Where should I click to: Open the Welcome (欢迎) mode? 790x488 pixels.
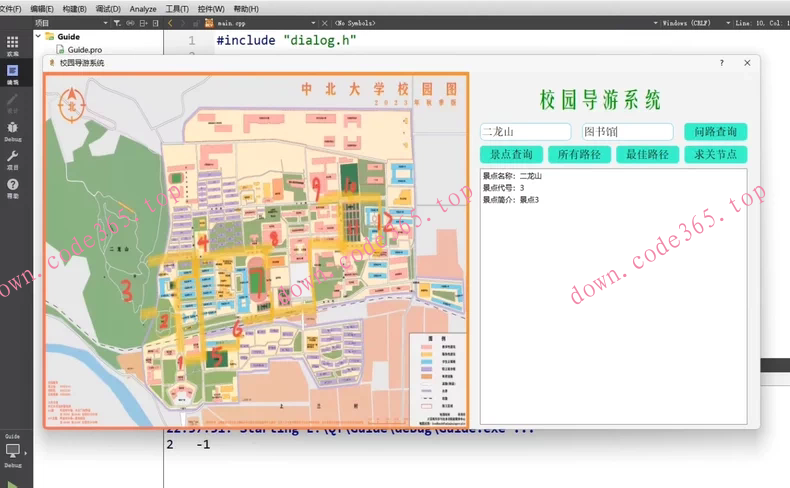(13, 45)
